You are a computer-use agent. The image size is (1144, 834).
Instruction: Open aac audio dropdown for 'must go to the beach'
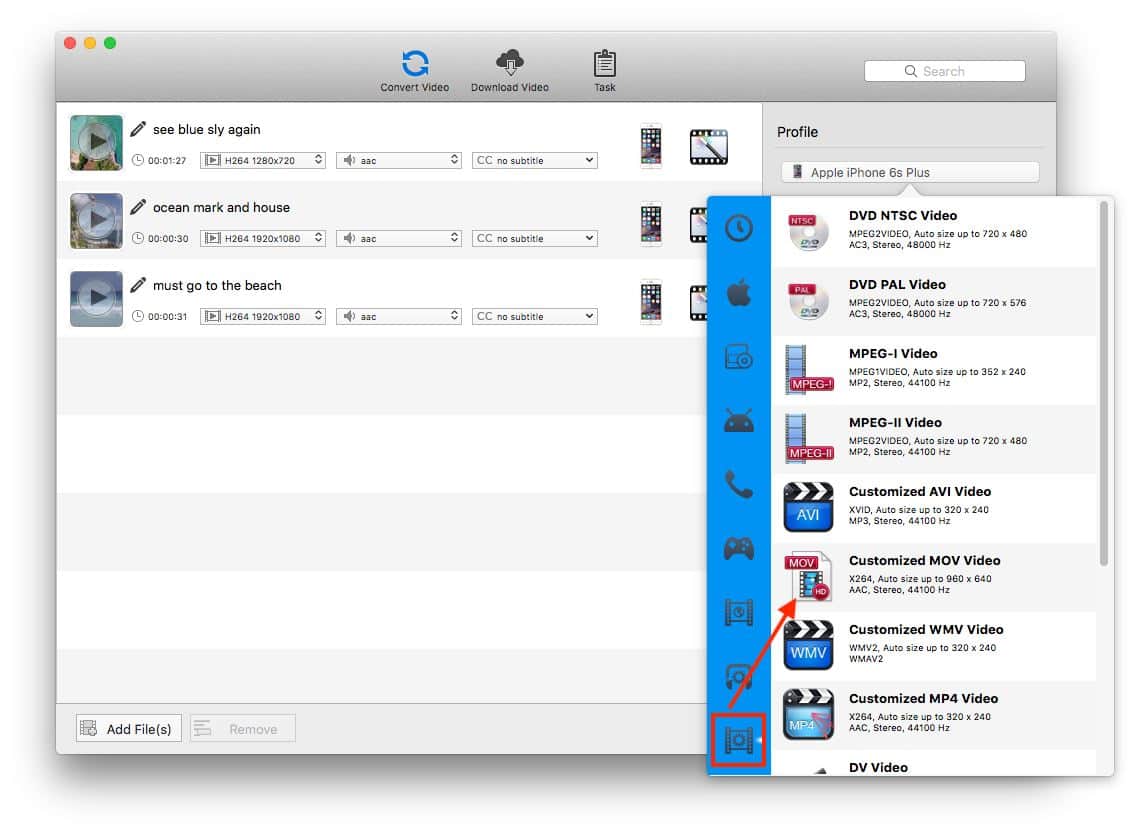(398, 316)
